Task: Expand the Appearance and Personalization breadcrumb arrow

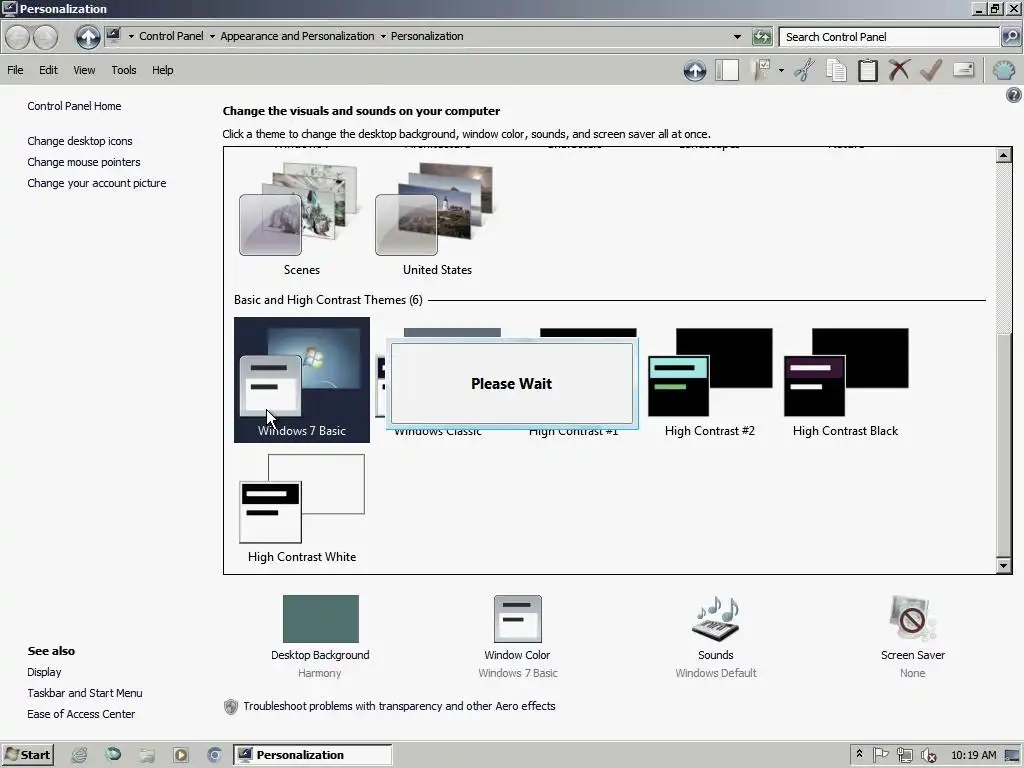Action: [x=383, y=37]
